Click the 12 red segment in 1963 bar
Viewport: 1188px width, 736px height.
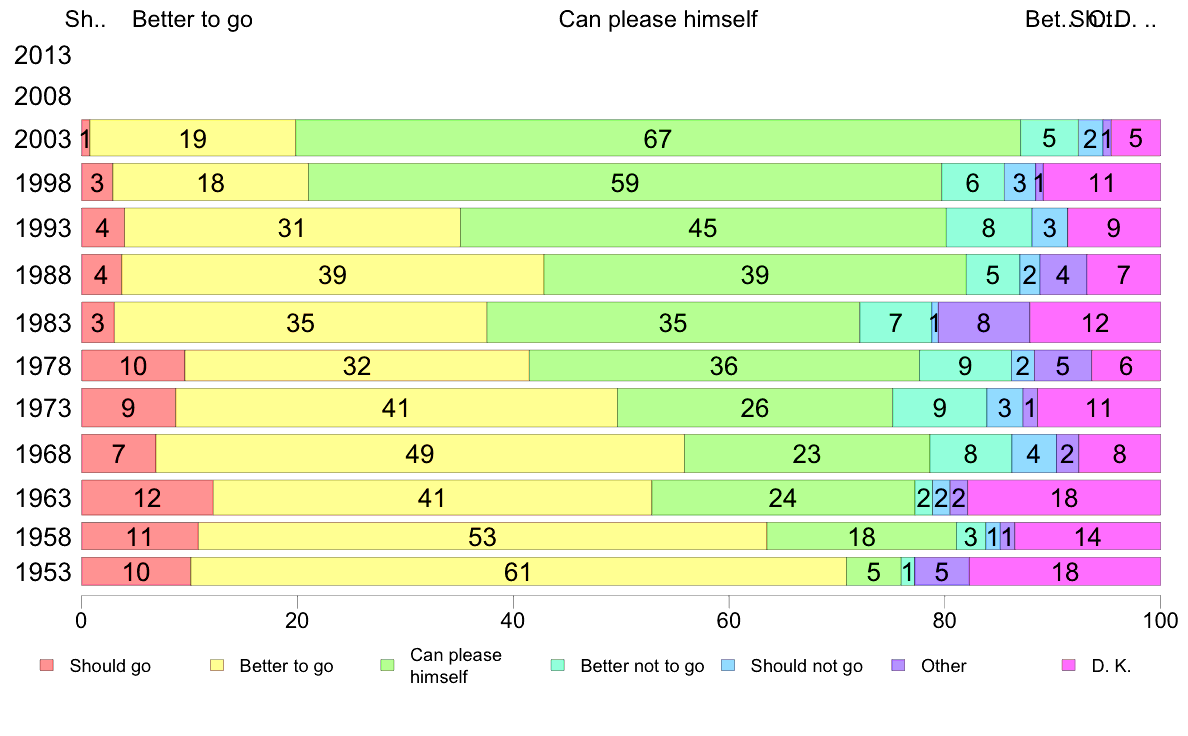point(147,498)
